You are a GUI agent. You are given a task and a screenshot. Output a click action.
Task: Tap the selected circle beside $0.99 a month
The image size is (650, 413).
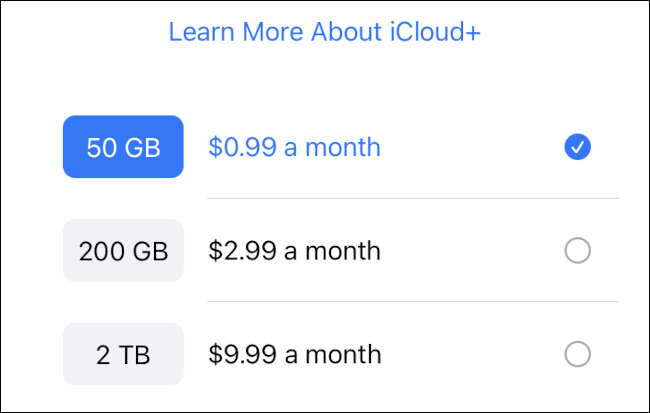coord(577,148)
